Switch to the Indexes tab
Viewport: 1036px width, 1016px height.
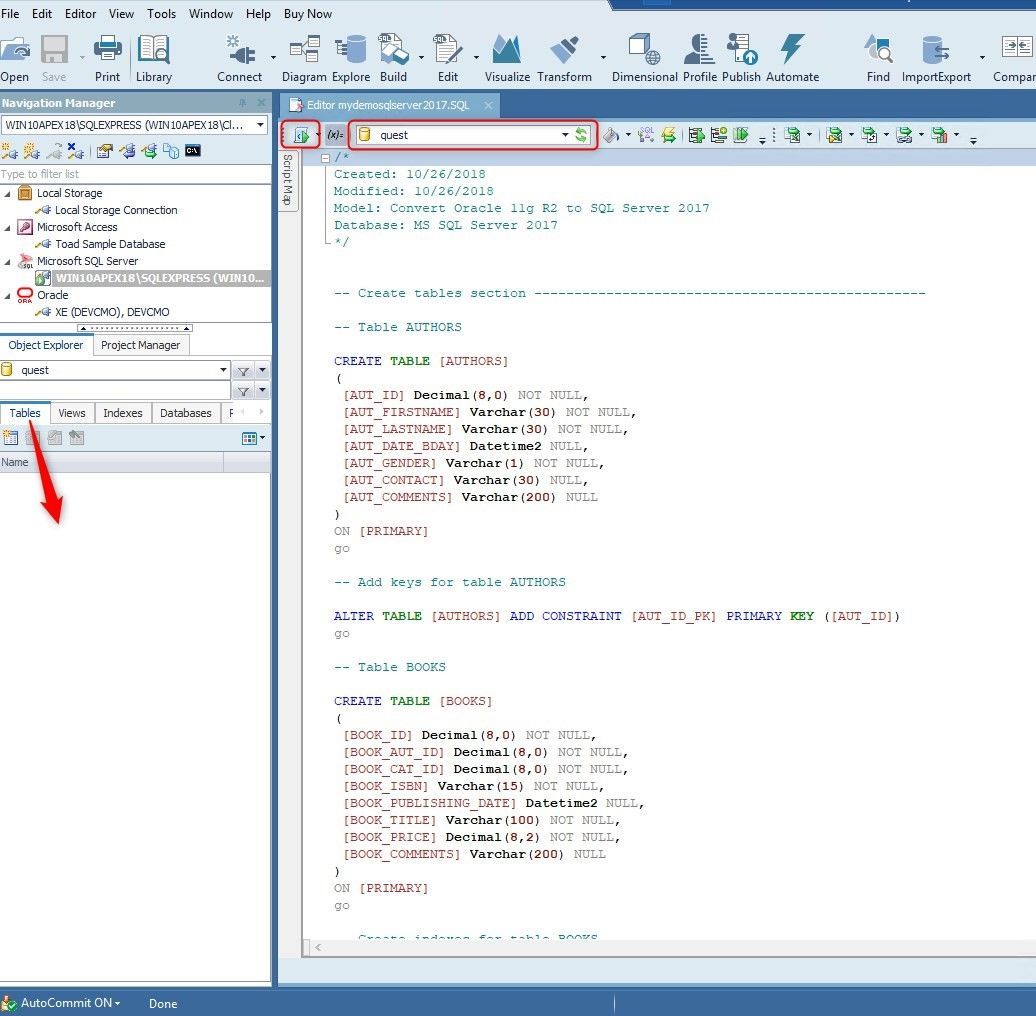coord(123,413)
